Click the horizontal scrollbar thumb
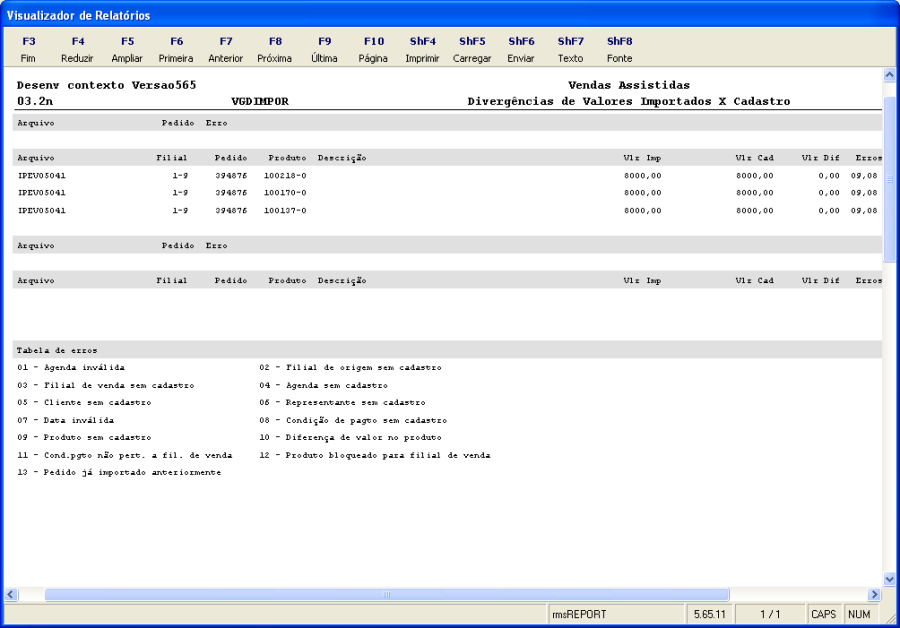 (x=387, y=594)
